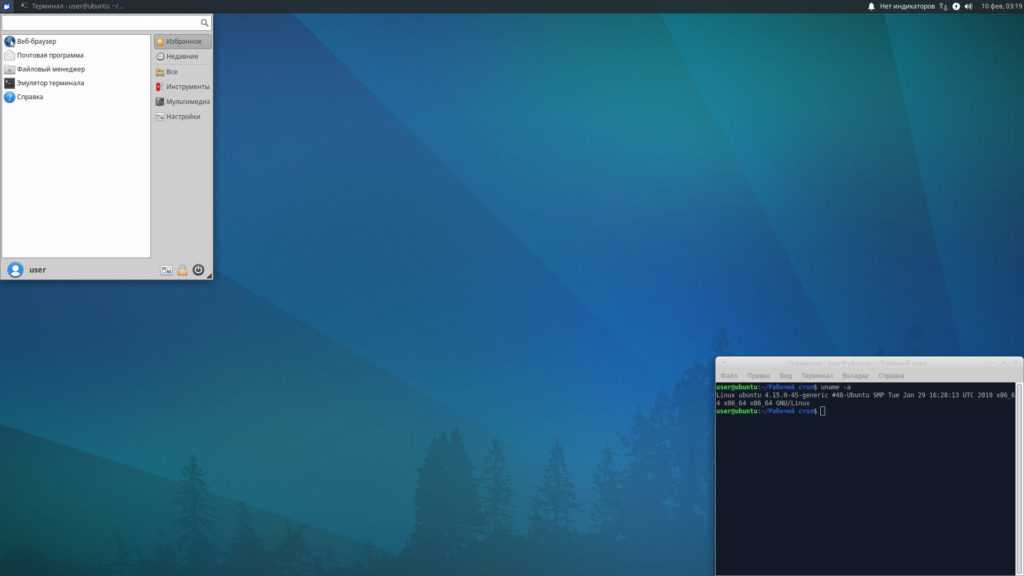This screenshot has height=576, width=1024.
Task: Open Почтовая программа from favorites
Action: [x=76, y=56]
